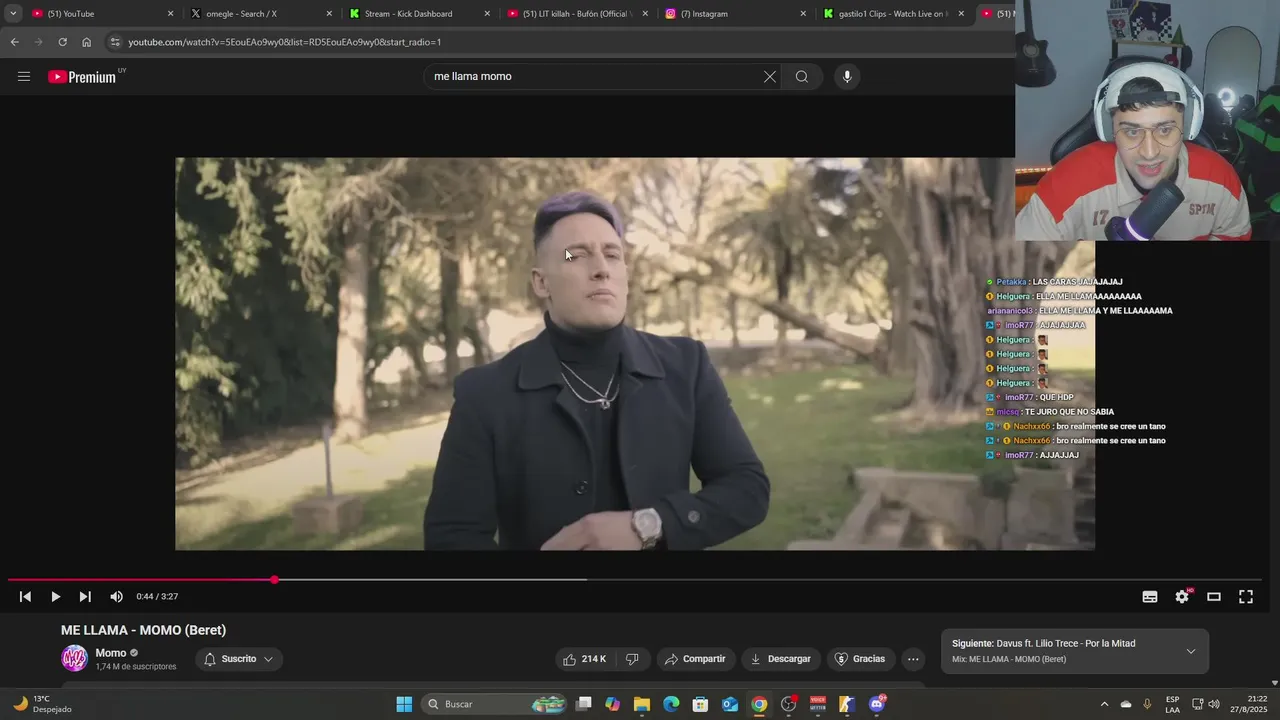Viewport: 1280px width, 720px height.
Task: Open Discord from the taskbar
Action: pos(877,704)
